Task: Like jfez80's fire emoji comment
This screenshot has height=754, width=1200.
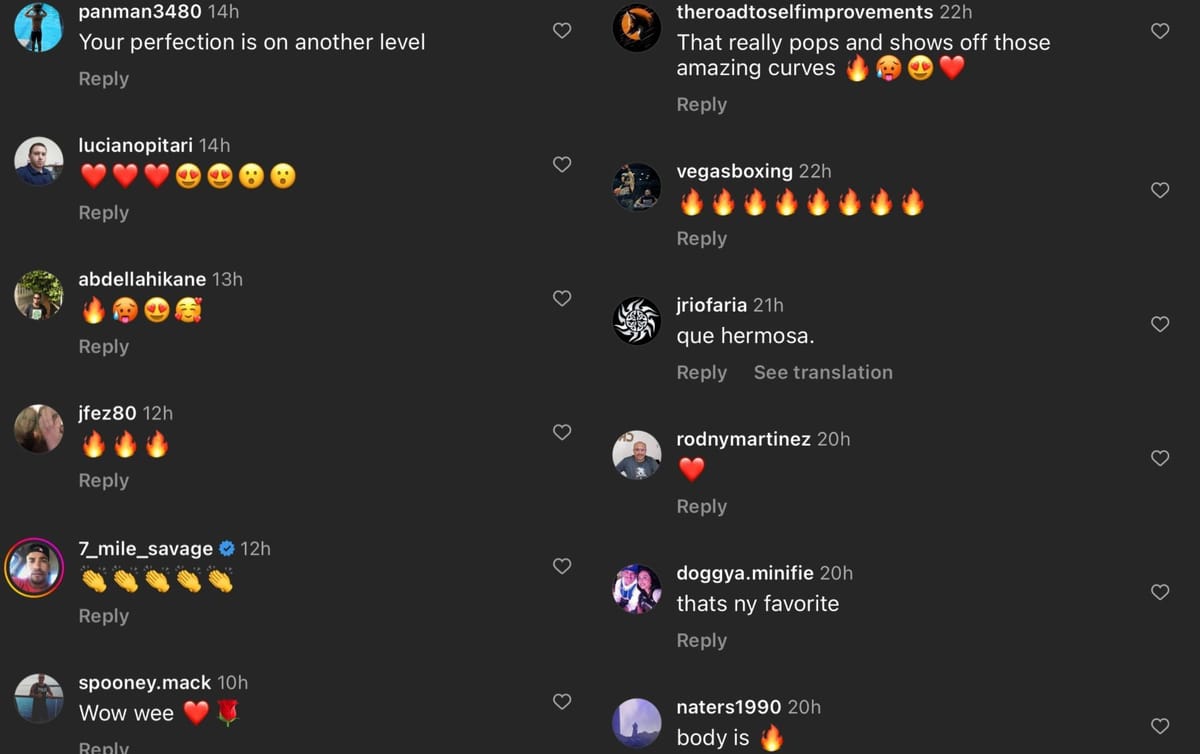Action: point(562,432)
